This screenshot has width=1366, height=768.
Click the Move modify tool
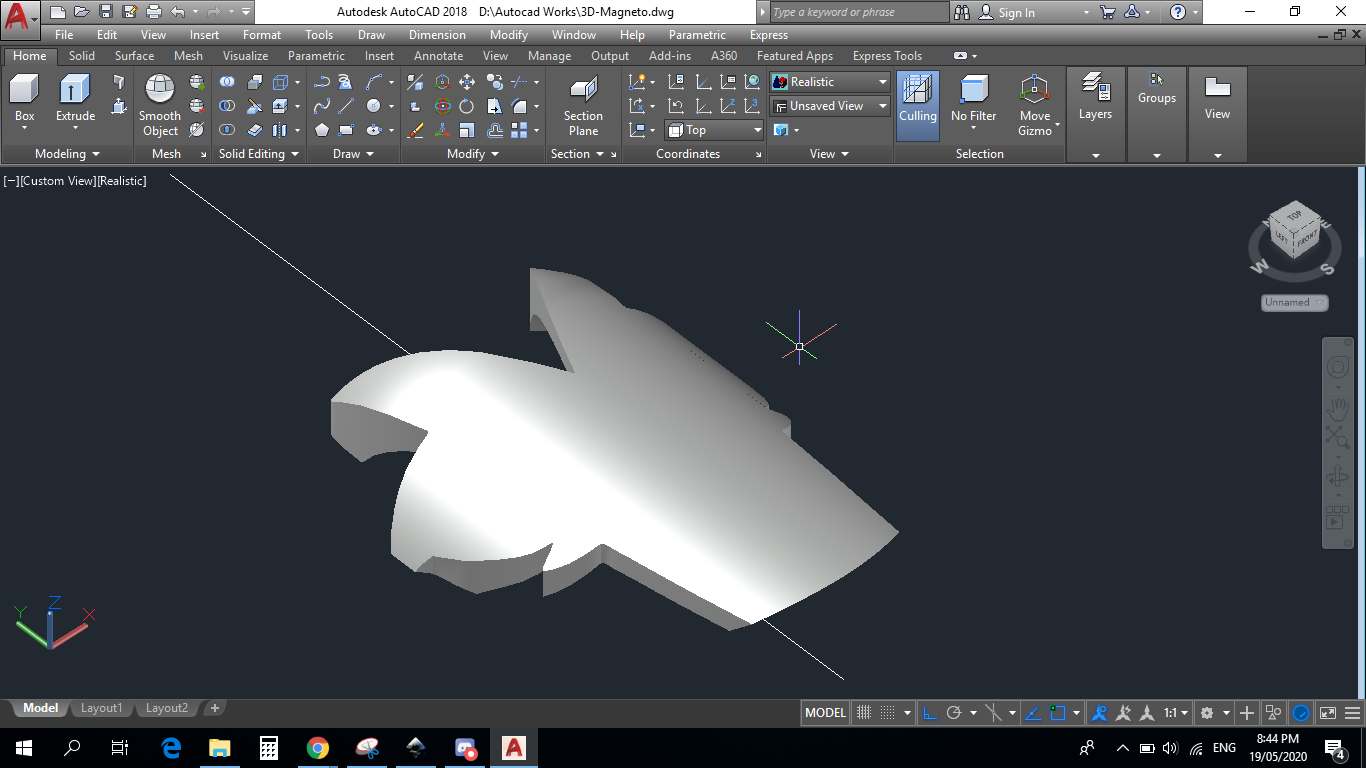pos(466,82)
